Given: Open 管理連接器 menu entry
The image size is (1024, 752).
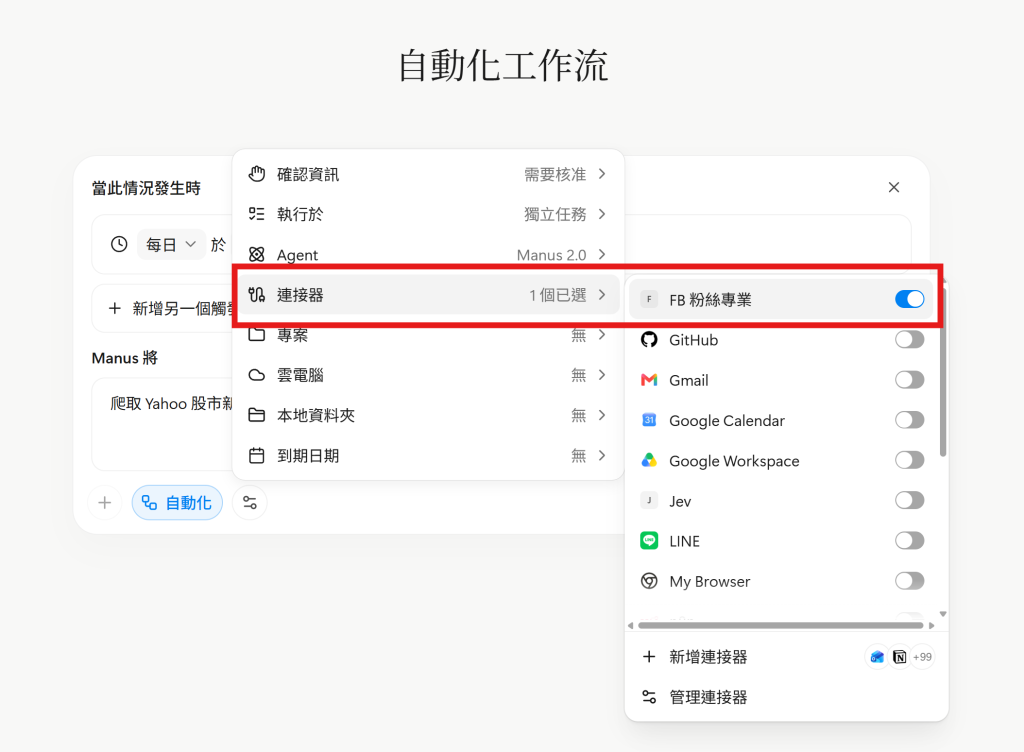Looking at the screenshot, I should 786,697.
